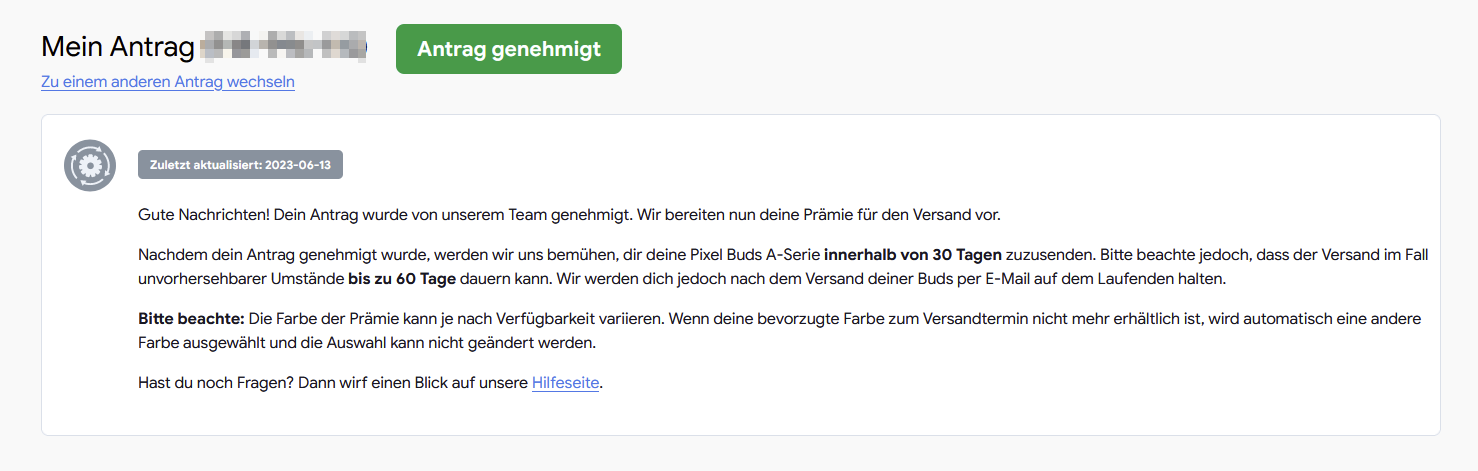1478x471 pixels.
Task: Click the gear processing status icon
Action: (x=90, y=165)
